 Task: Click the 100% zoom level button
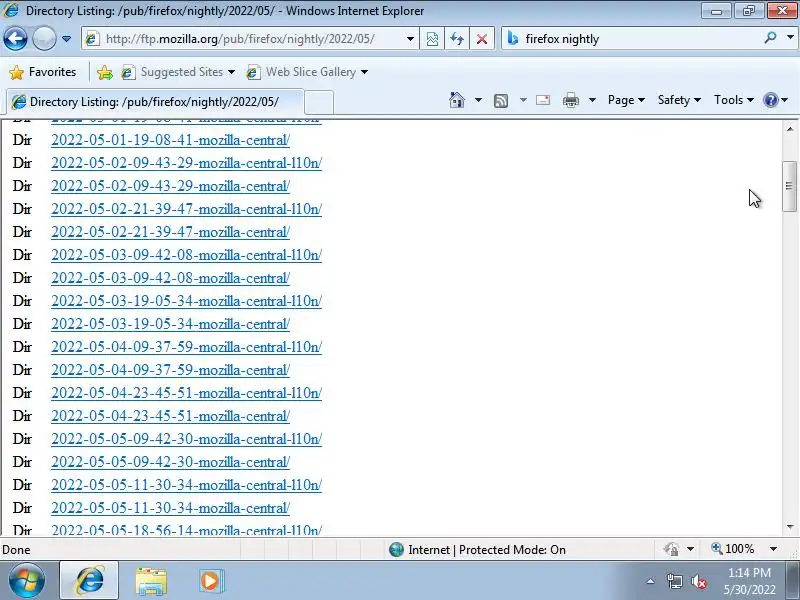click(x=733, y=549)
